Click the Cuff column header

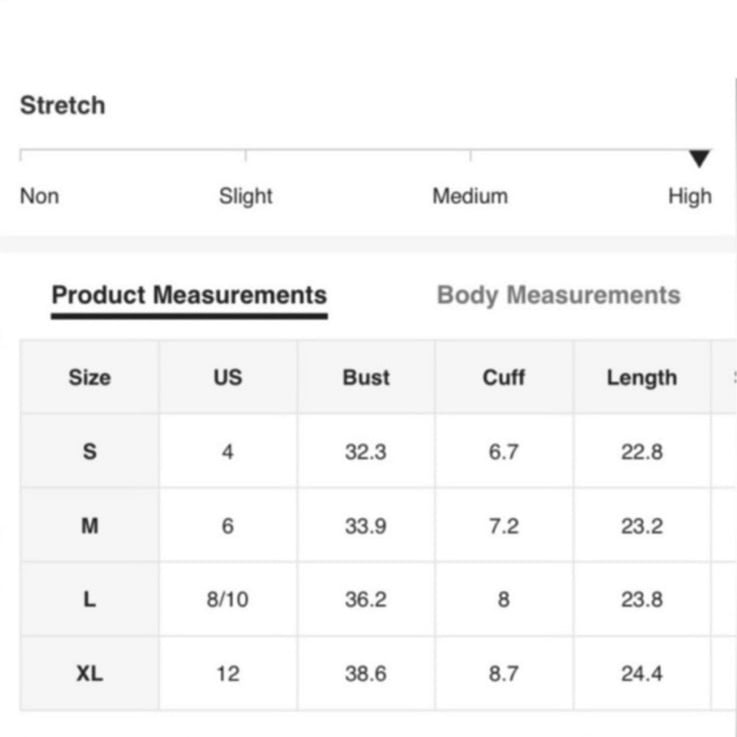coord(504,377)
